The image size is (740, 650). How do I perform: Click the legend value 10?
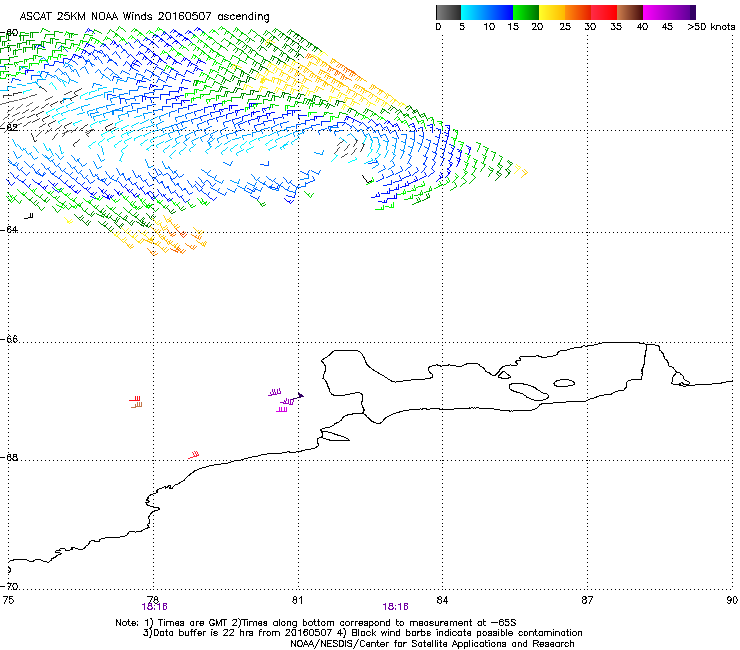pyautogui.click(x=489, y=27)
